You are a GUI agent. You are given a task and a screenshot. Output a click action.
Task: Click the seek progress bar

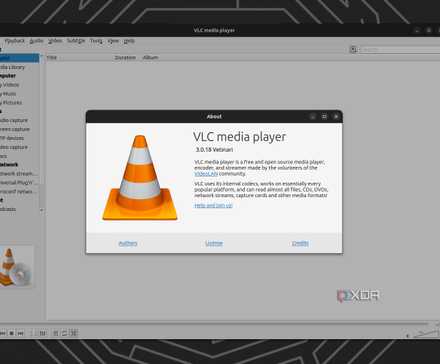tap(213, 323)
